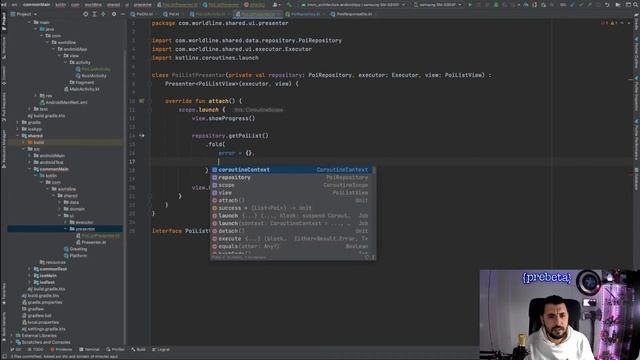Open the Project tool window stripe button
Viewport: 640px width, 360px height.
click(4, 21)
